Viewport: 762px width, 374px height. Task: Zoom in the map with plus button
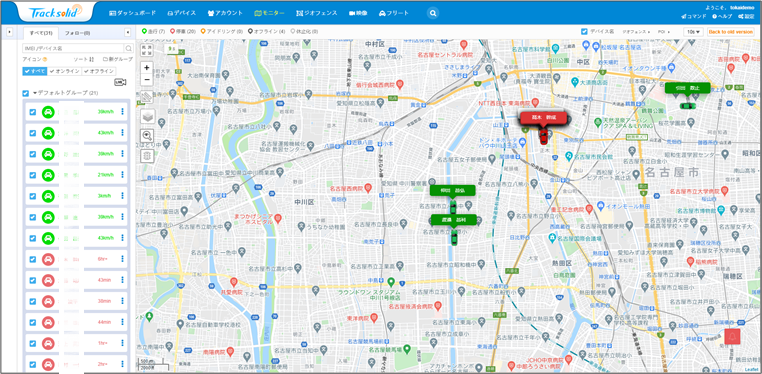tap(147, 68)
